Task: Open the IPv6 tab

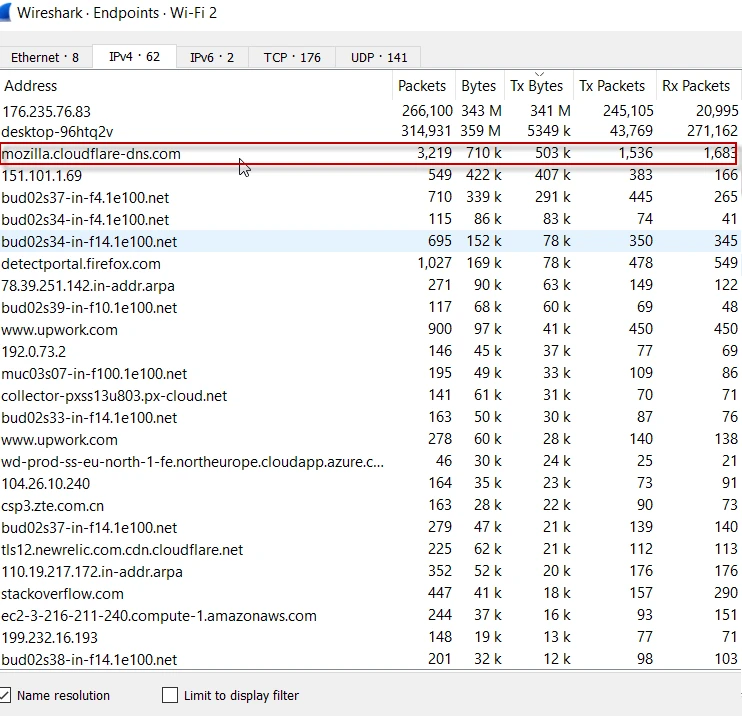Action: tap(212, 57)
